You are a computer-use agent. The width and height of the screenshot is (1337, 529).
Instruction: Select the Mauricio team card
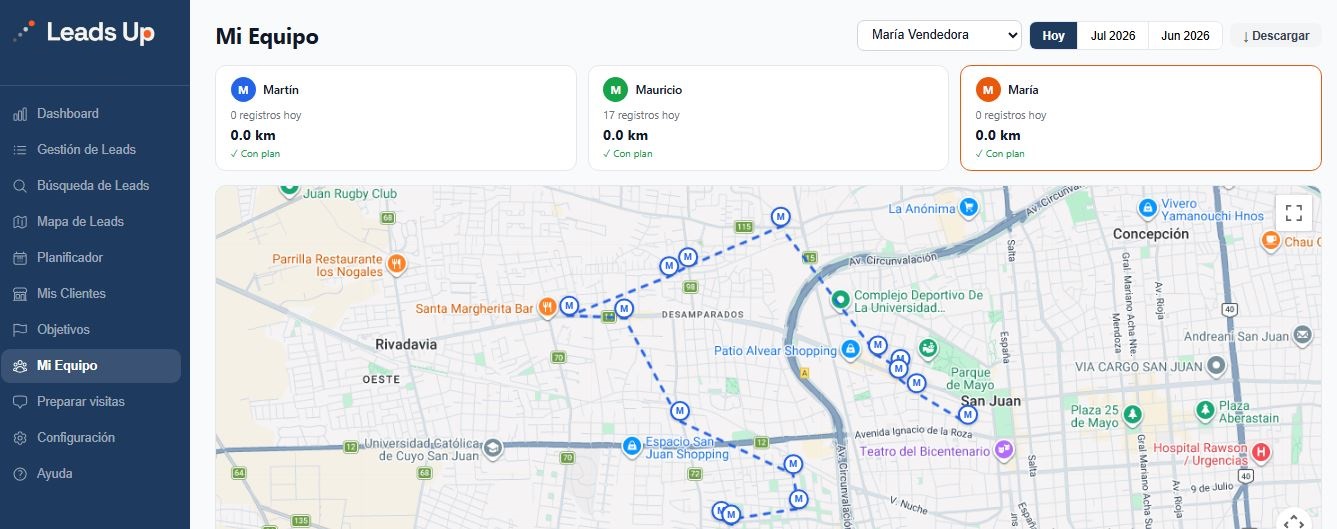coord(768,118)
